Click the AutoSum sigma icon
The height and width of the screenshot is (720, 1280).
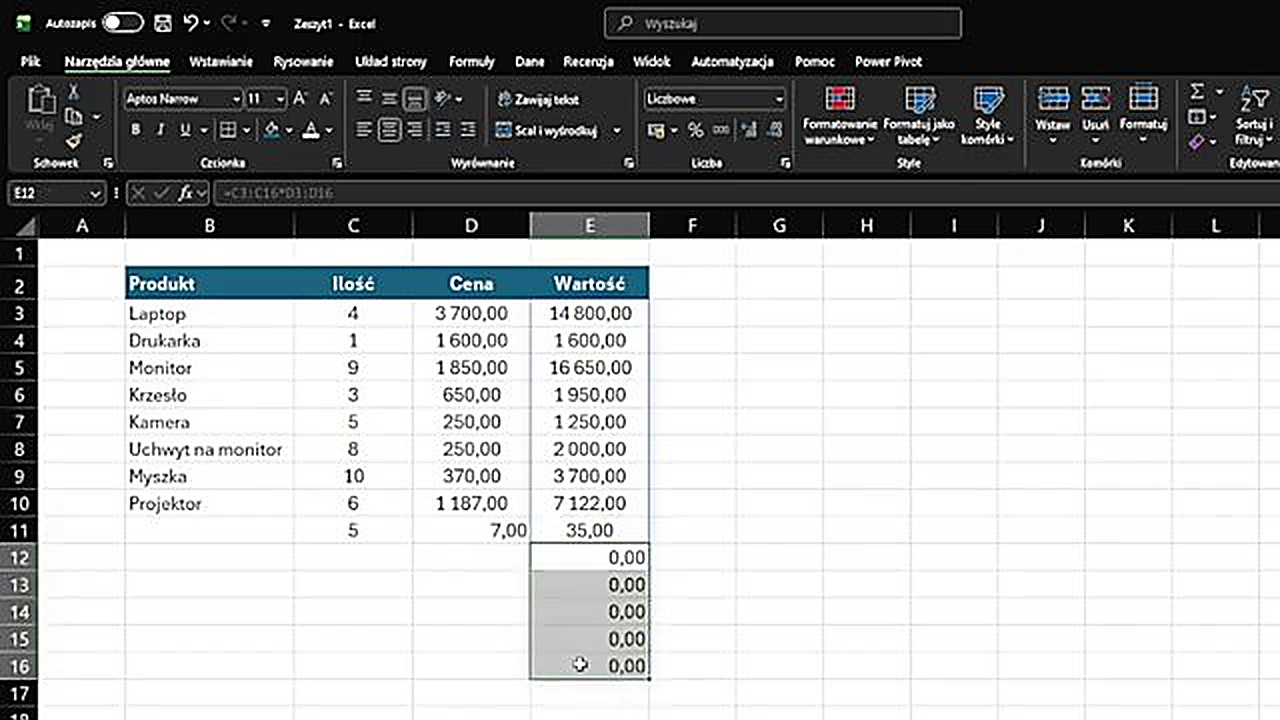1196,92
